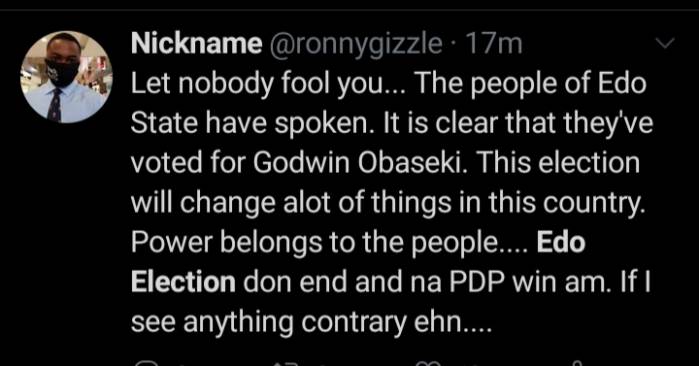Tap the share icon under the tweet
Viewport: 699px width, 366px height.
pos(578,363)
